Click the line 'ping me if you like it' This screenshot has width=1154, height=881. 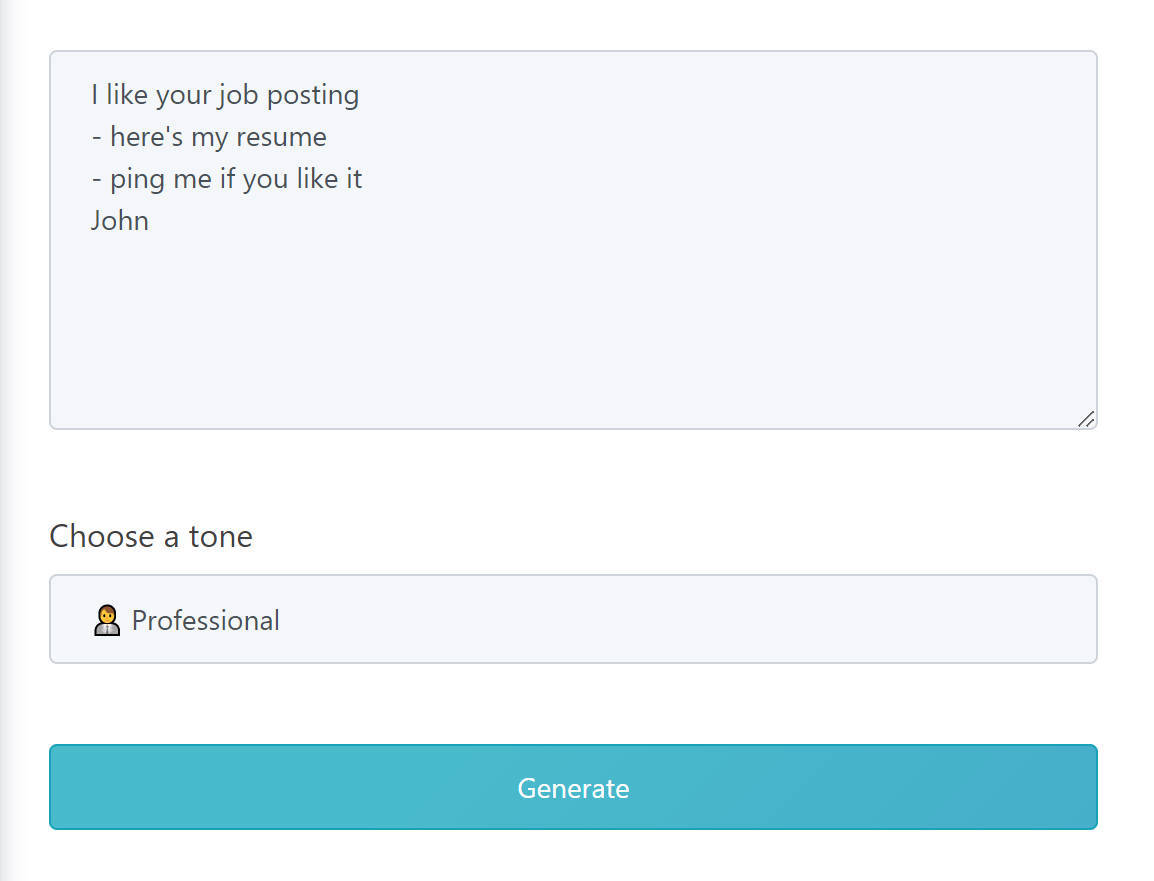coord(227,178)
